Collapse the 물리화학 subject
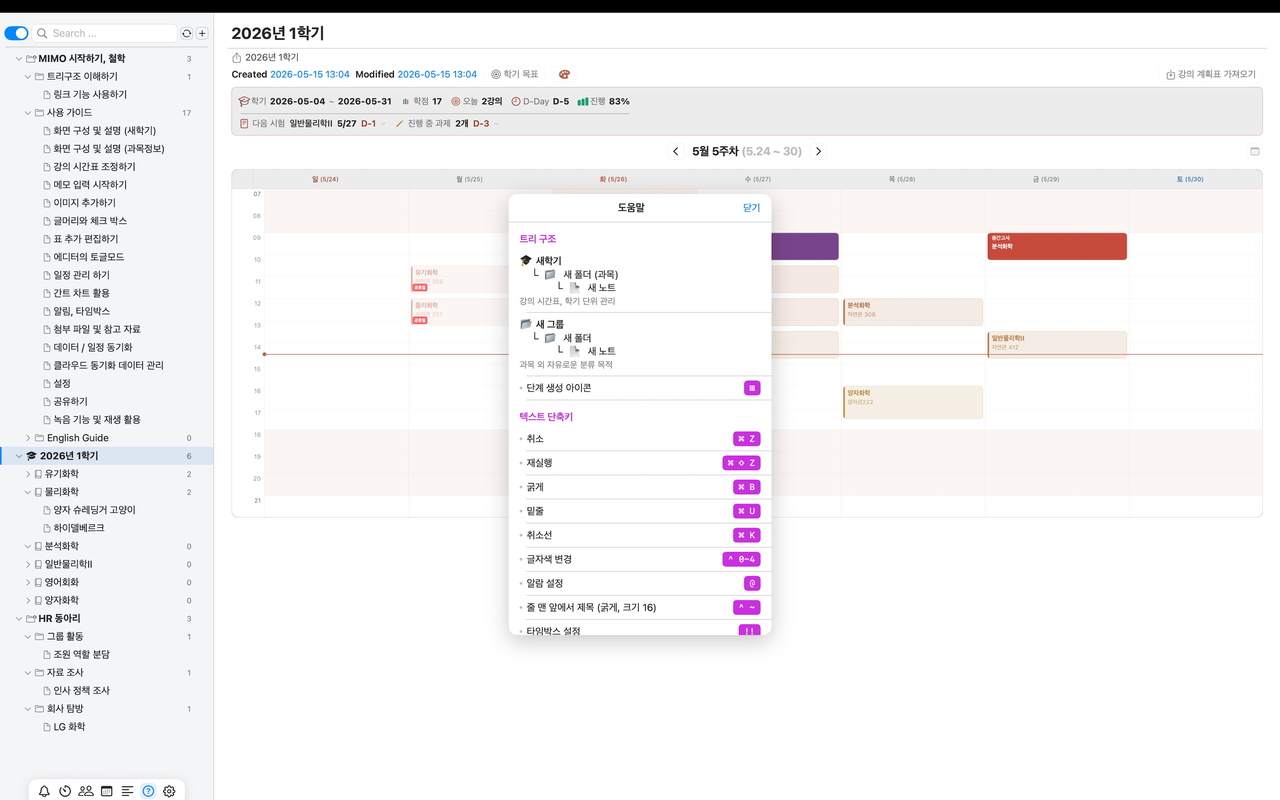Viewport: 1280px width, 800px height. click(28, 492)
